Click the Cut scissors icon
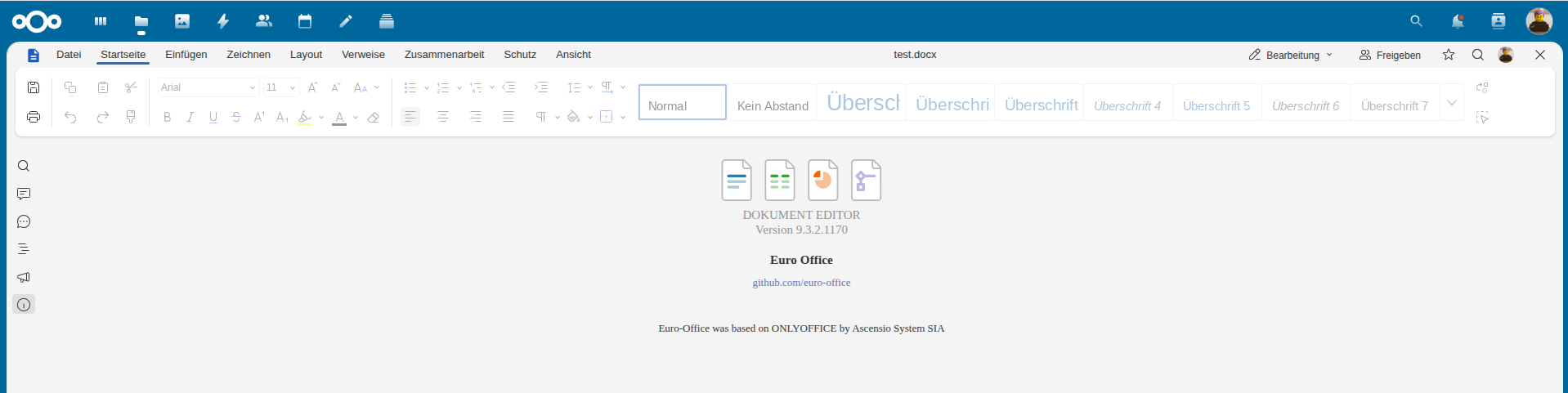Screen dimensions: 1568x393 (131, 87)
